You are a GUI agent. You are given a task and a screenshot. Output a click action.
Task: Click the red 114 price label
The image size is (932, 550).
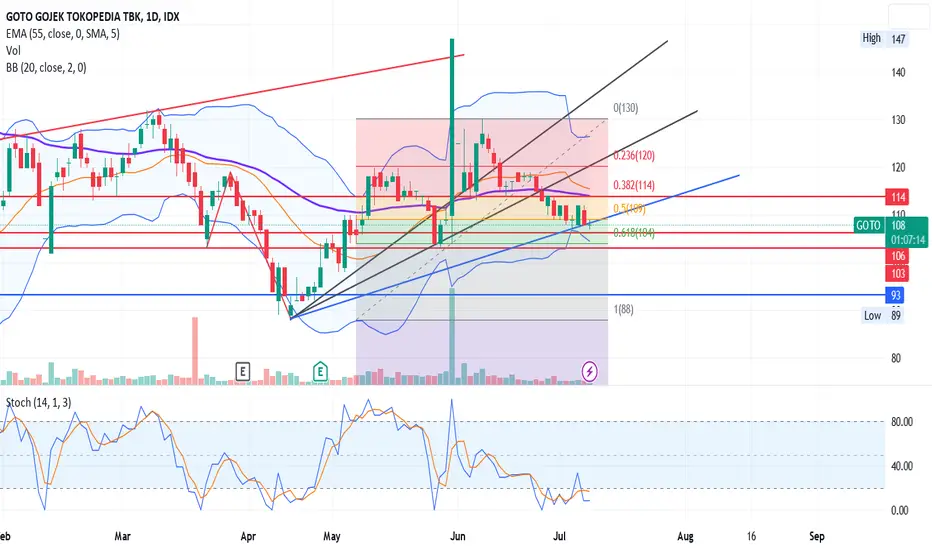[898, 197]
